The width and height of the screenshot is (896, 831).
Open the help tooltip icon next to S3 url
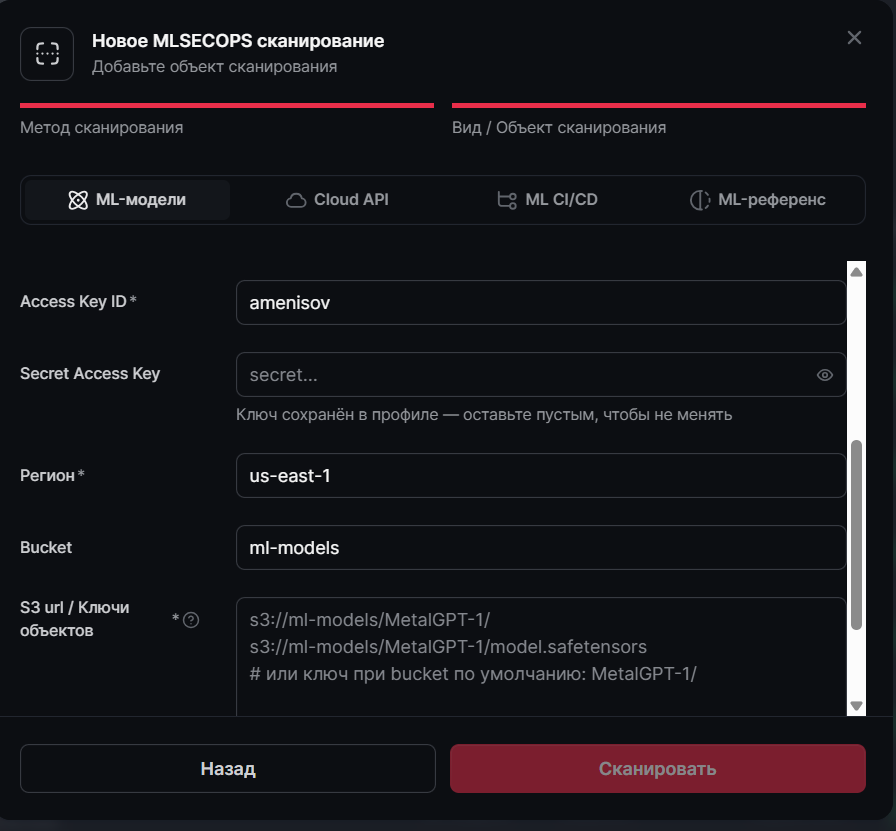pyautogui.click(x=191, y=620)
